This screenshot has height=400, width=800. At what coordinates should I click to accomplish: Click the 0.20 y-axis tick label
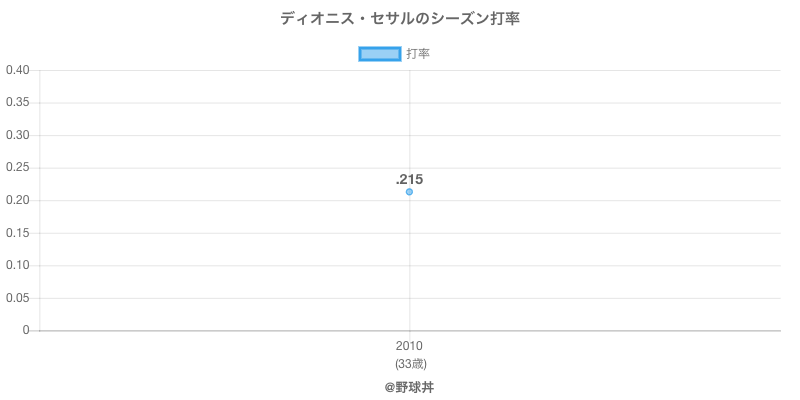17,200
